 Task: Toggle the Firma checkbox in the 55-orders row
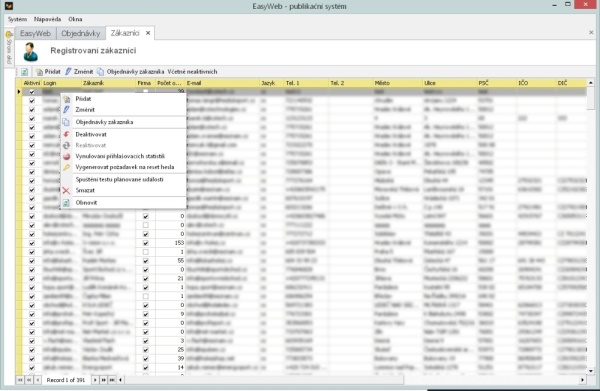pos(145,261)
